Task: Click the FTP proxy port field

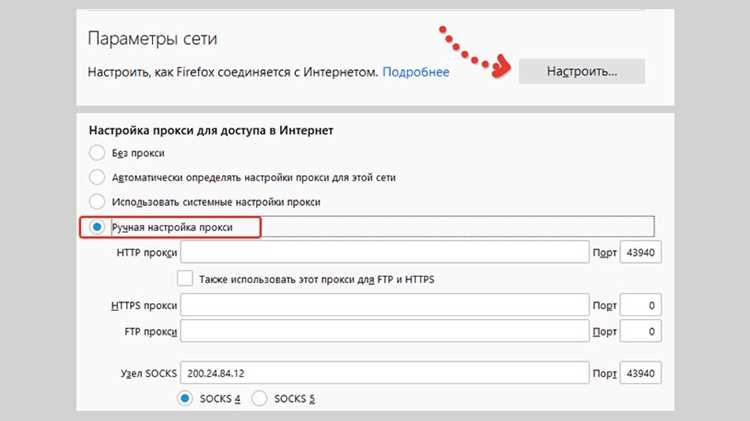Action: pyautogui.click(x=640, y=331)
